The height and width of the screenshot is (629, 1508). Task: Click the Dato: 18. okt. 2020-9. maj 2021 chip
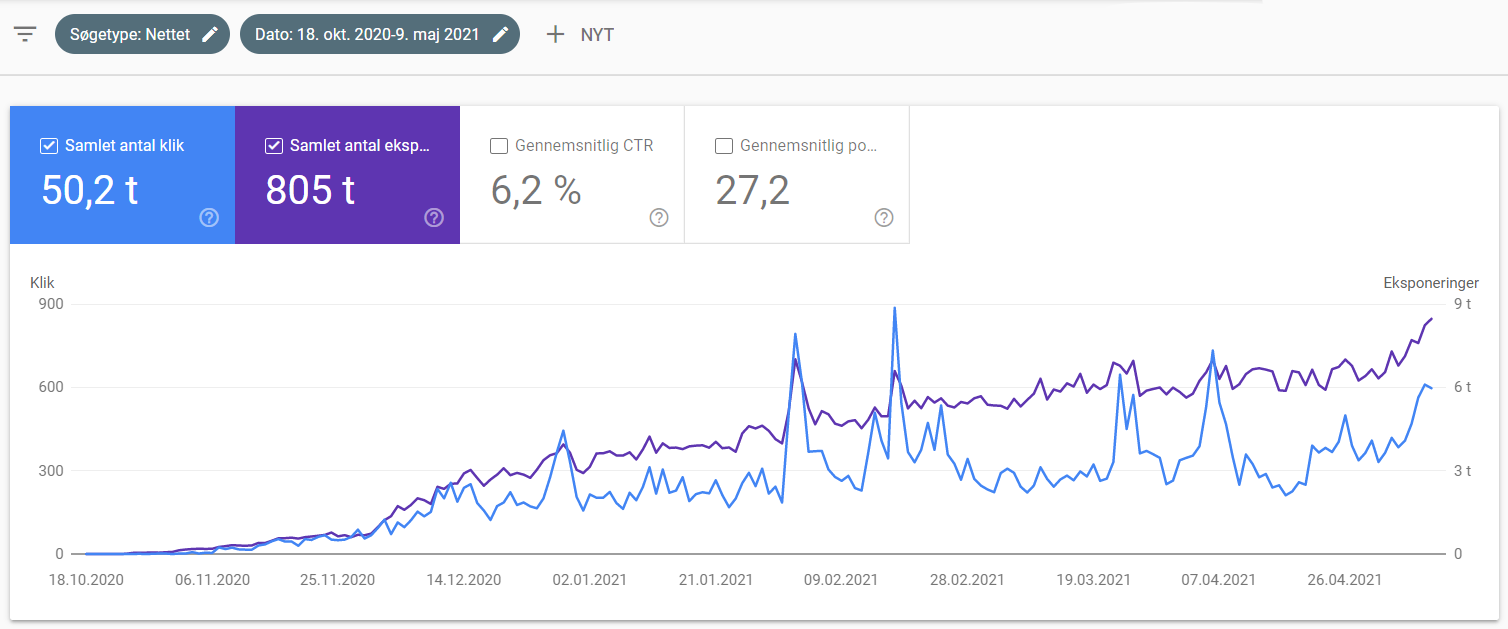click(x=380, y=34)
